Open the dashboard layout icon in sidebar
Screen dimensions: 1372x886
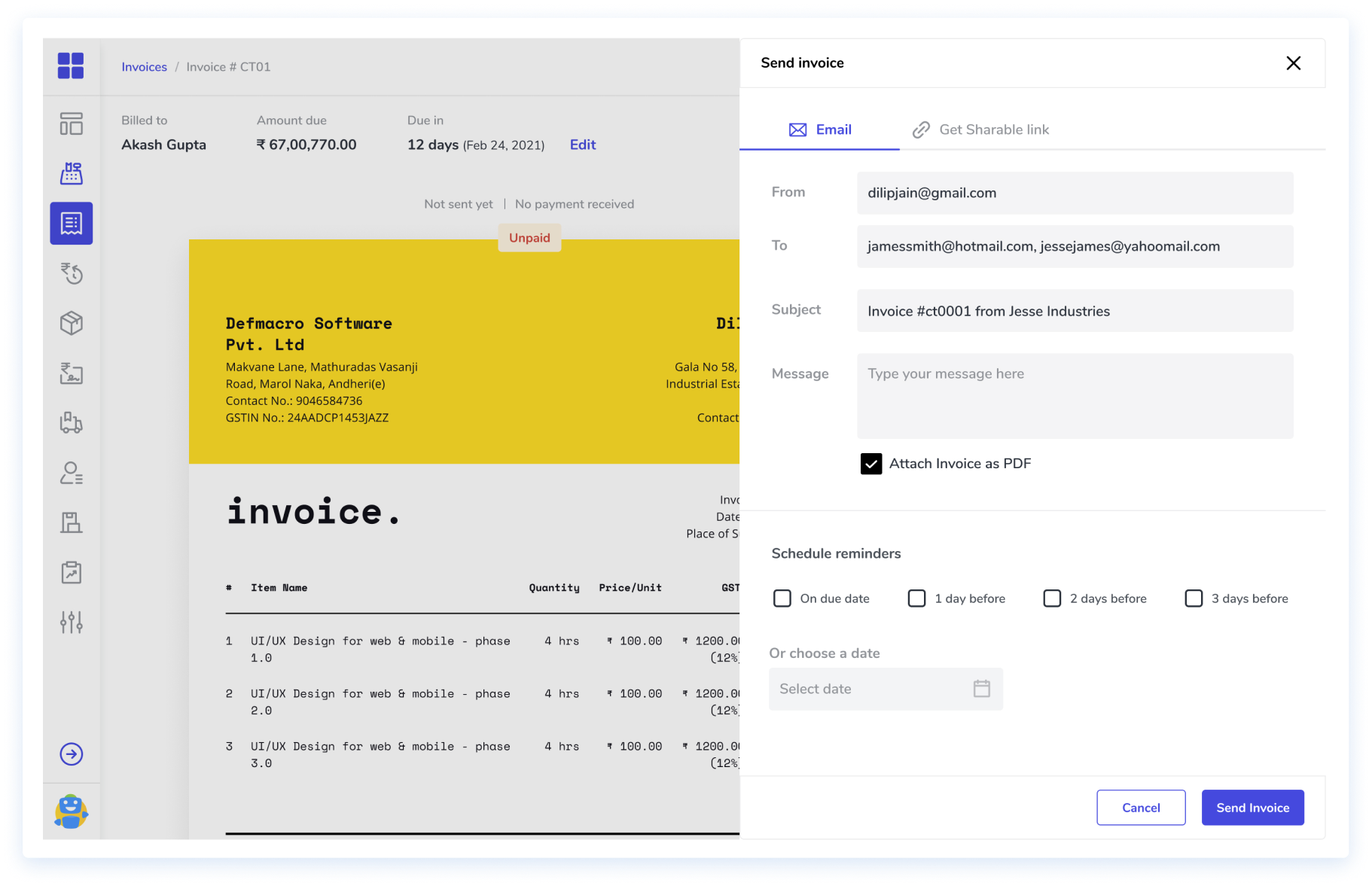[x=72, y=123]
